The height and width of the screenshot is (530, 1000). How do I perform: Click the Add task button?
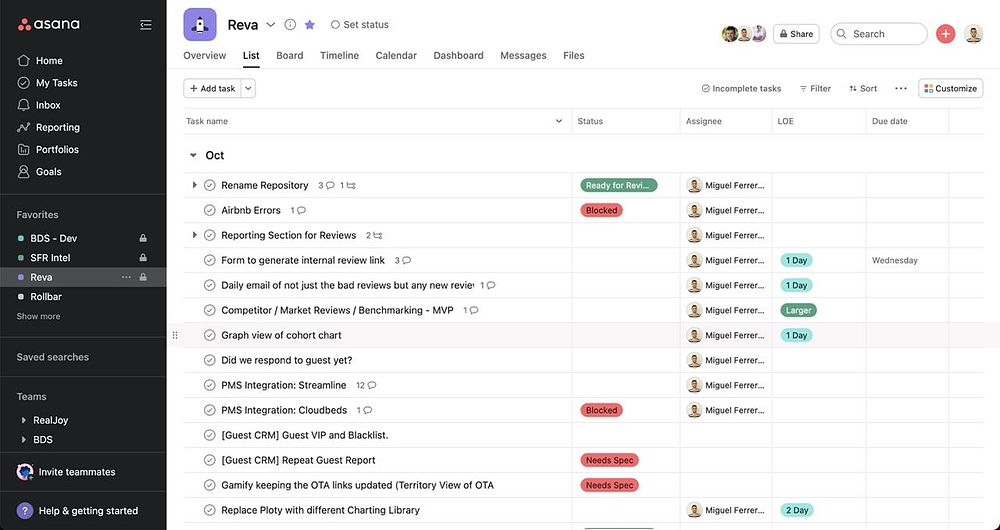212,89
